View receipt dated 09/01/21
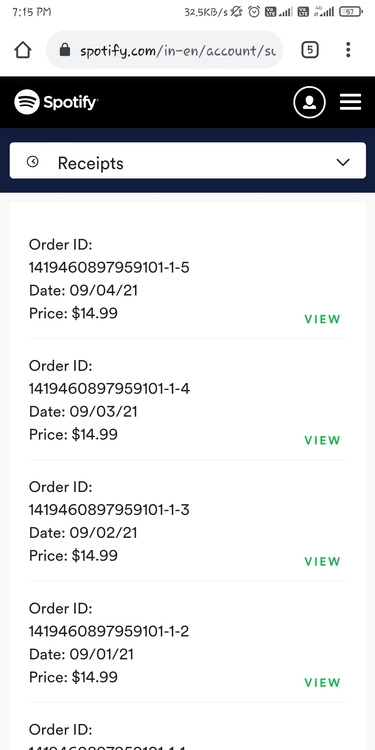The height and width of the screenshot is (750, 375). click(x=322, y=683)
